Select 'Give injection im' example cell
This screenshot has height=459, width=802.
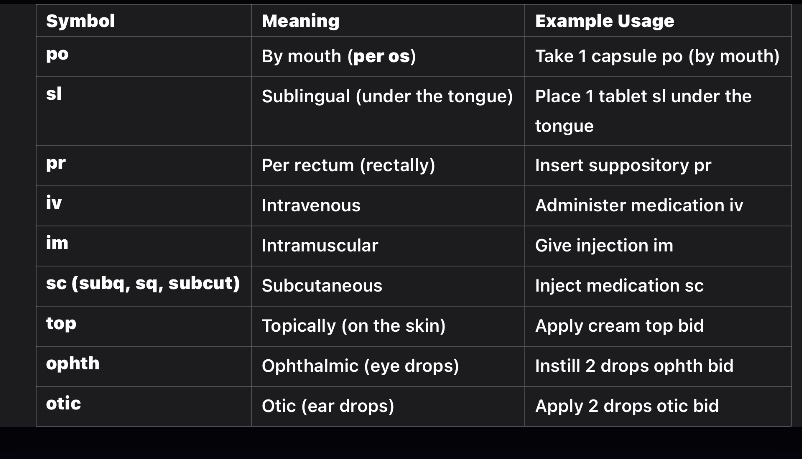click(603, 245)
